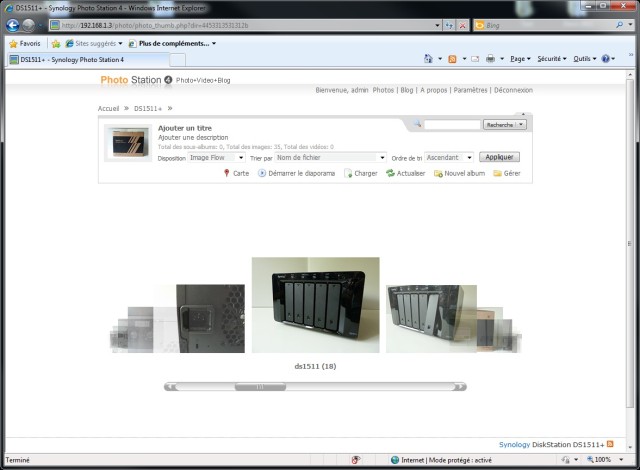Click the album search text field

click(x=452, y=124)
